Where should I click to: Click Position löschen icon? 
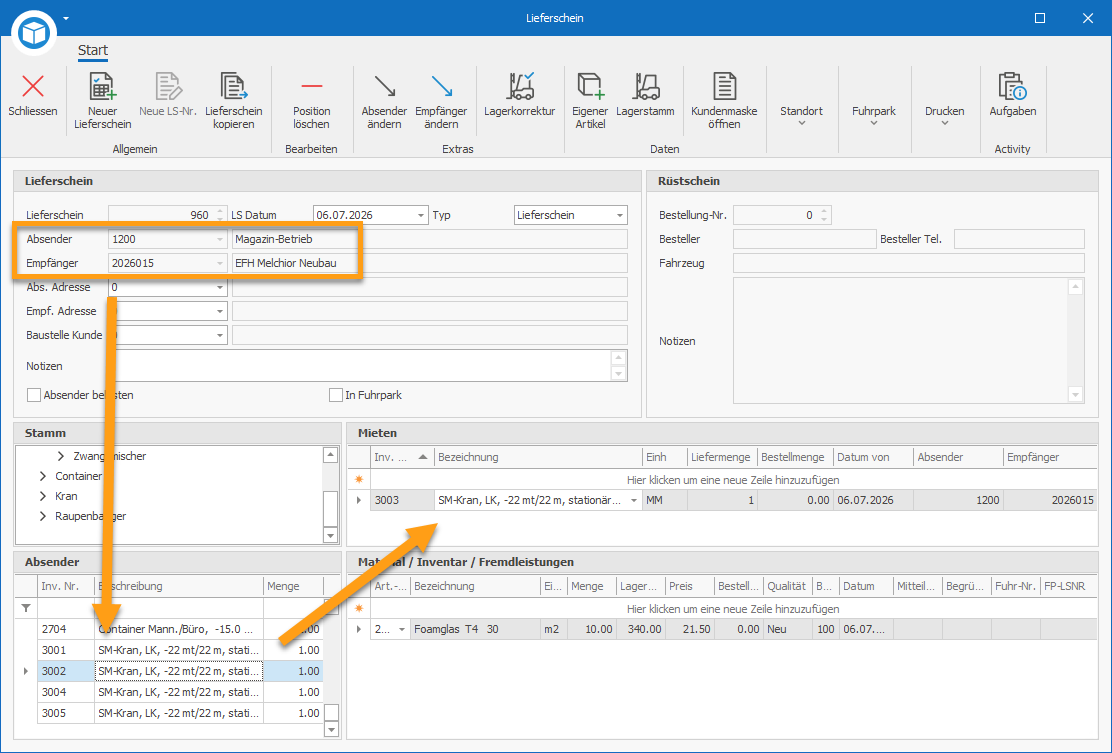[311, 87]
